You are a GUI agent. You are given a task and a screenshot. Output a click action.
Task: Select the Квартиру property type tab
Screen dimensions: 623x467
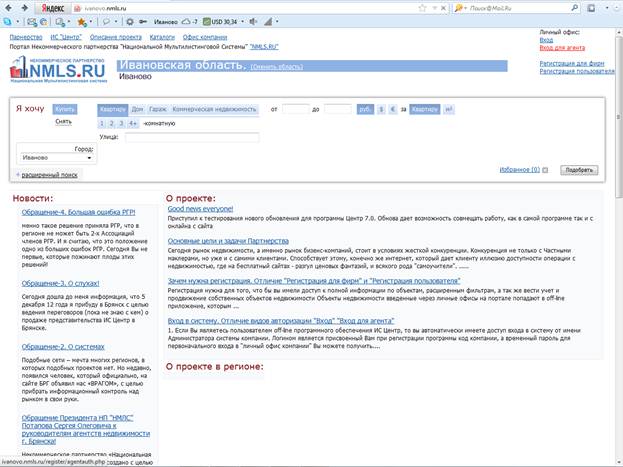113,109
